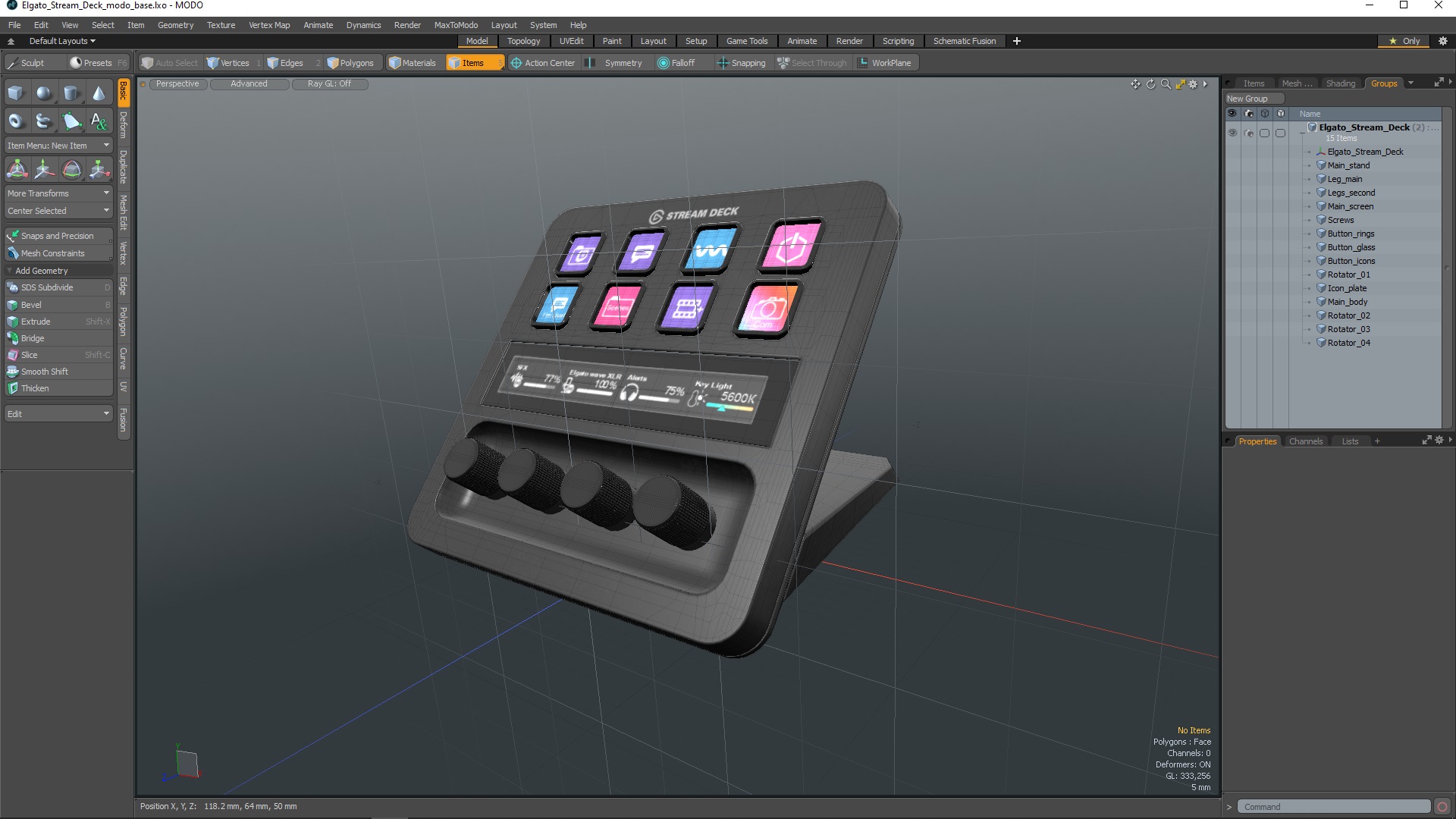
Task: Open the Vertex Map menu
Action: [269, 25]
